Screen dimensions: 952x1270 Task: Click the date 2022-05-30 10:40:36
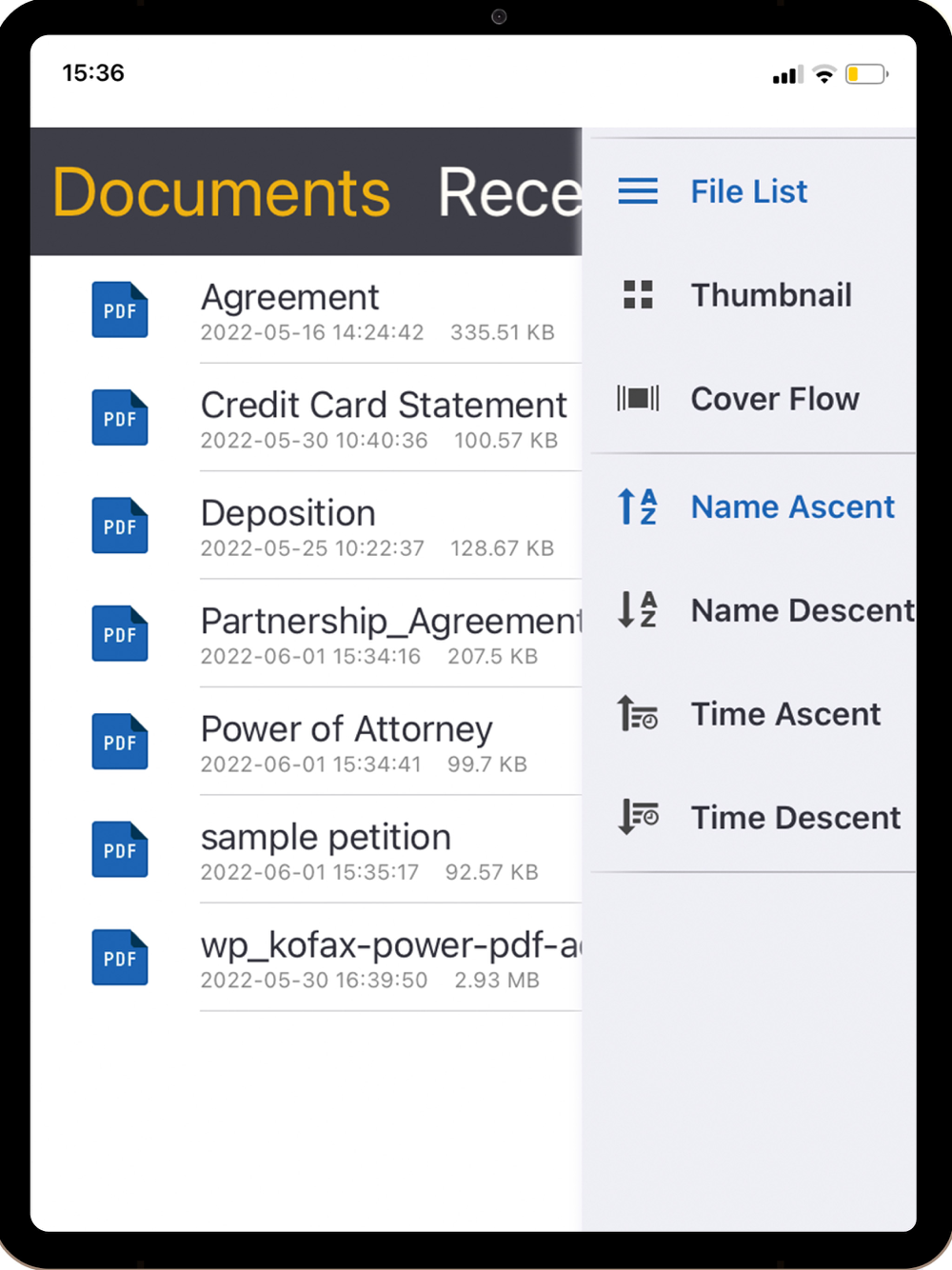[x=313, y=441]
